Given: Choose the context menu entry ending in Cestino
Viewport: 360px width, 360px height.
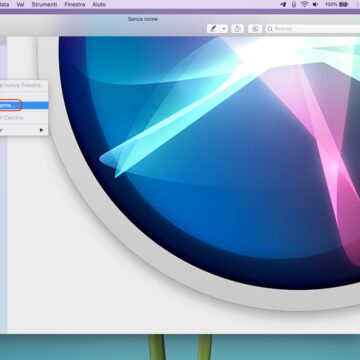Looking at the screenshot, I should 24,118.
